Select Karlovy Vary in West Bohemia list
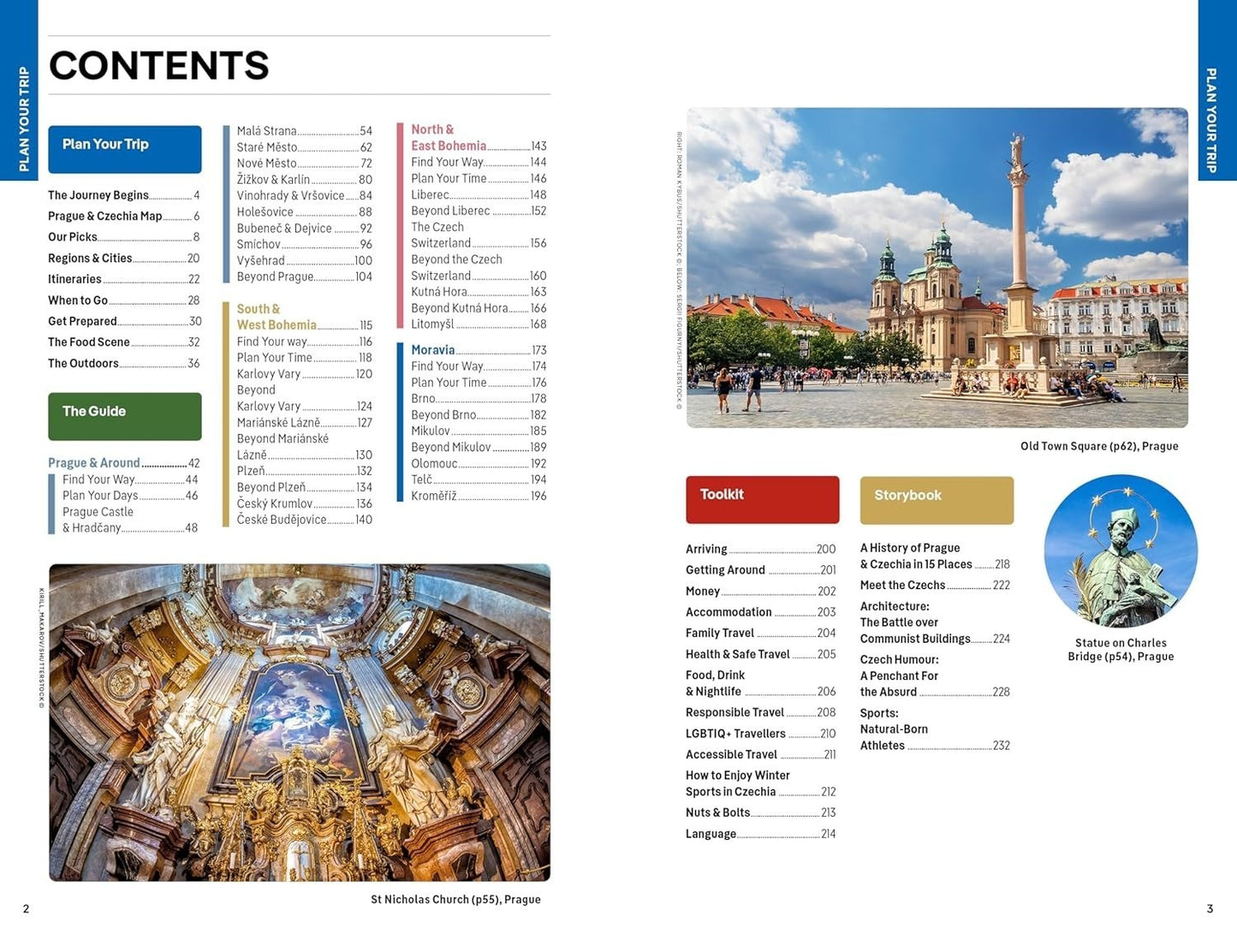 [x=269, y=373]
